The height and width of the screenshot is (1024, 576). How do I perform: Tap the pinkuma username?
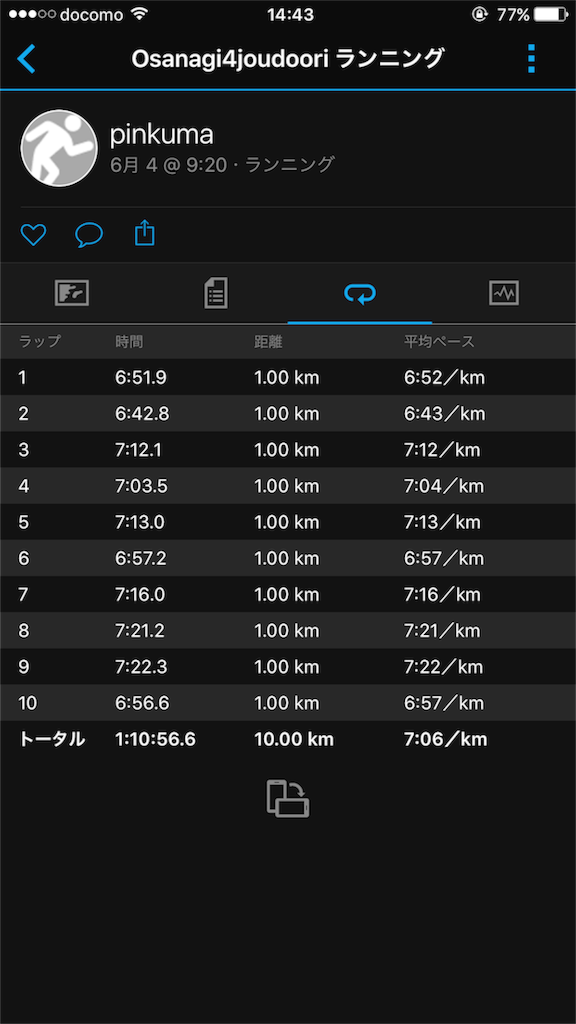tap(161, 135)
